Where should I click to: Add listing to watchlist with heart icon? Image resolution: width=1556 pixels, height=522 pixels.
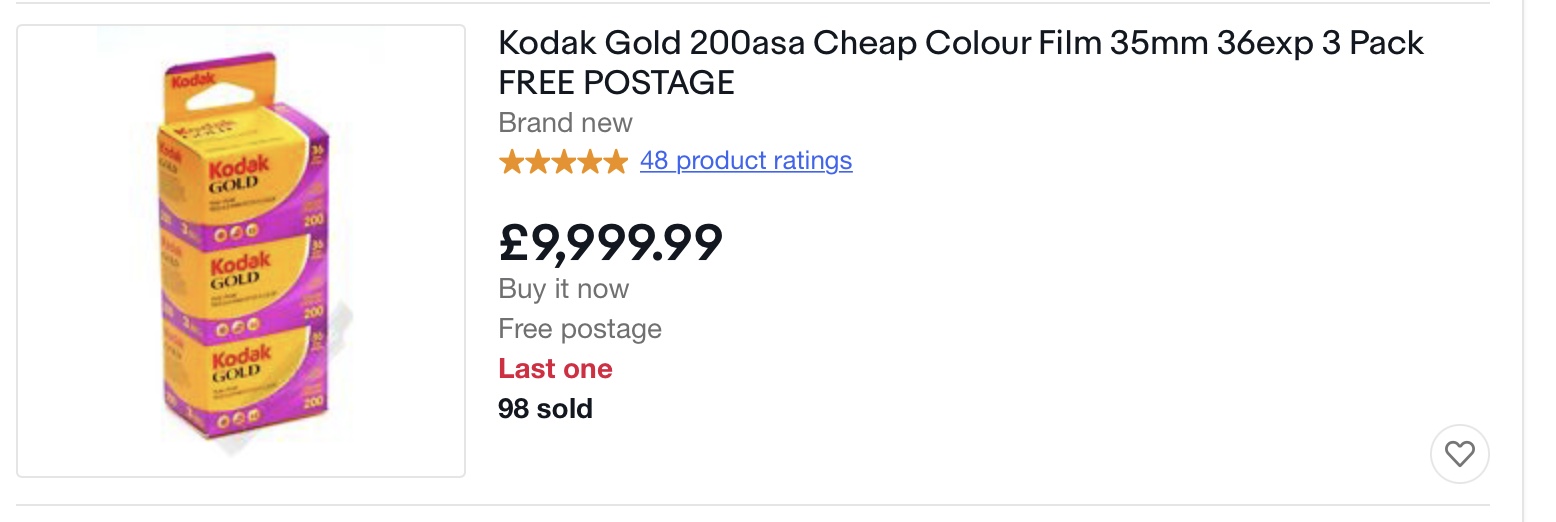pos(1459,455)
